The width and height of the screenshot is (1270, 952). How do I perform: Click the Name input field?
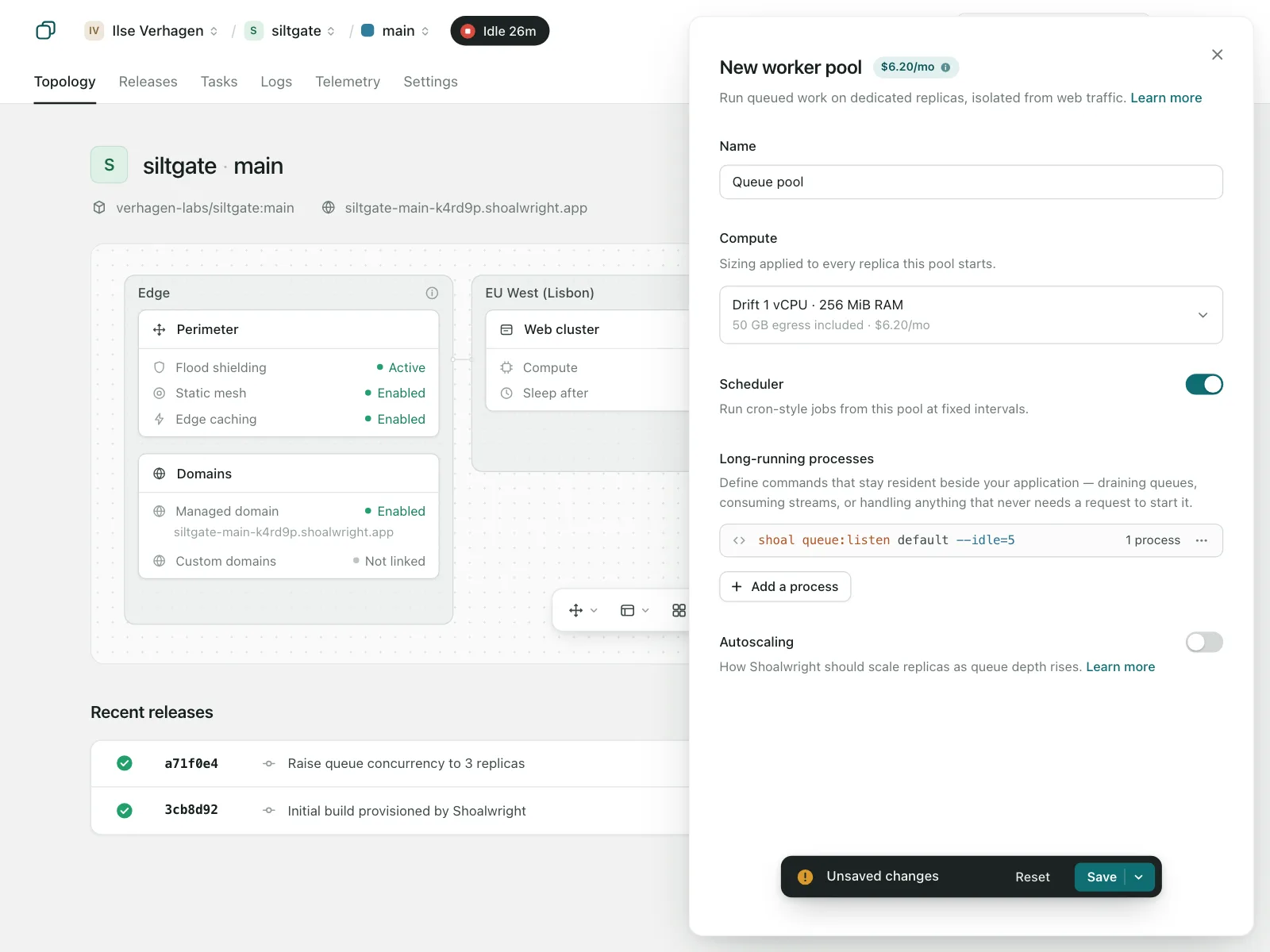pos(971,182)
